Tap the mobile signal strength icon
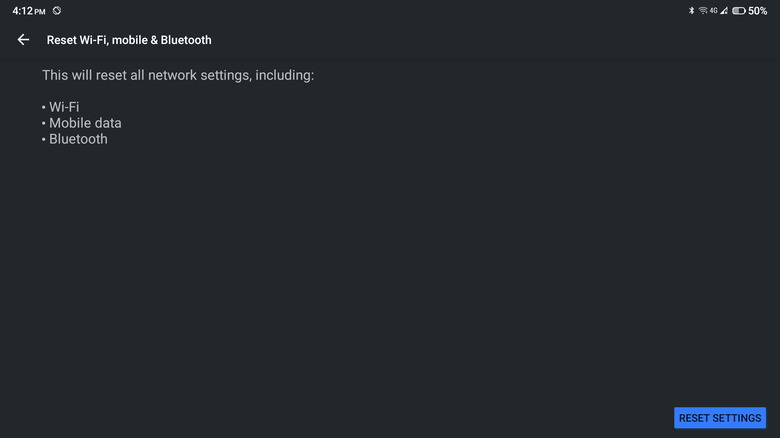This screenshot has width=780, height=438. point(724,11)
